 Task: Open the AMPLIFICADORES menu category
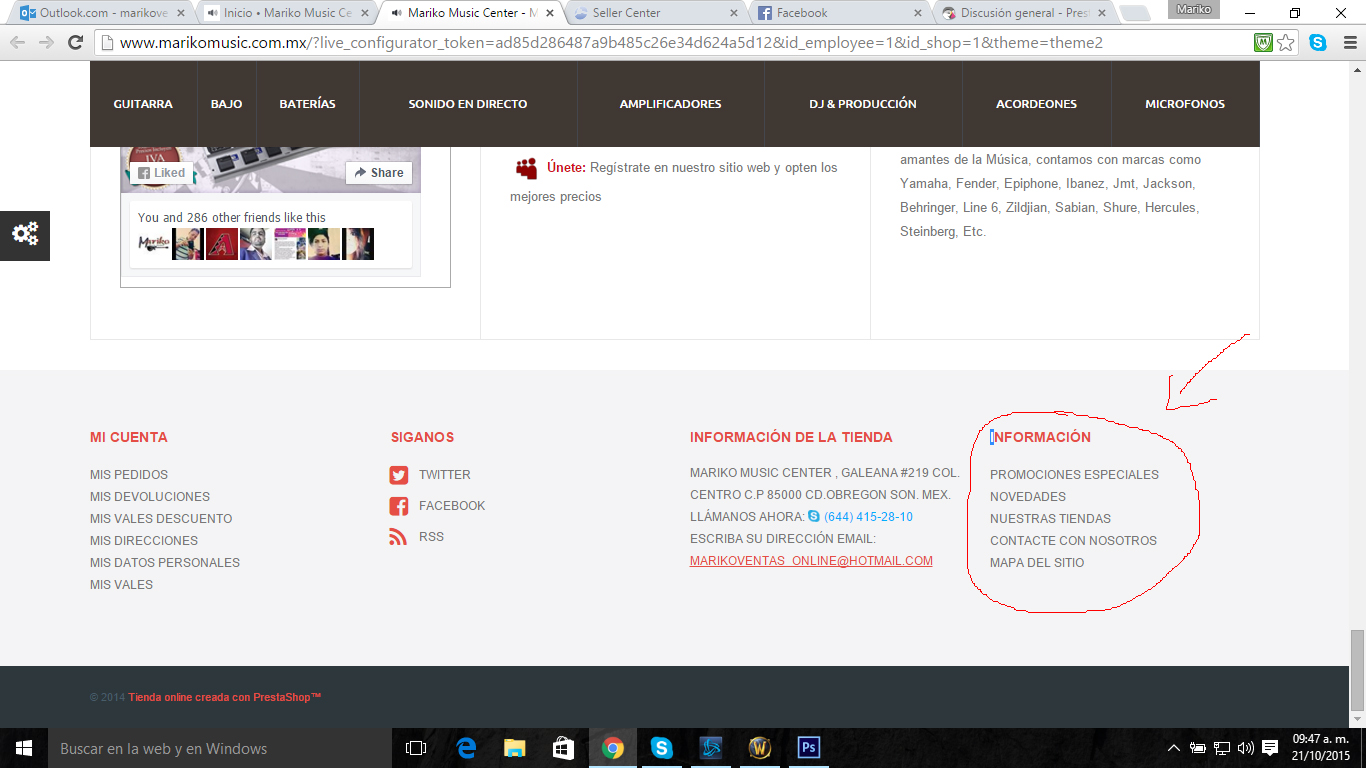(x=671, y=104)
